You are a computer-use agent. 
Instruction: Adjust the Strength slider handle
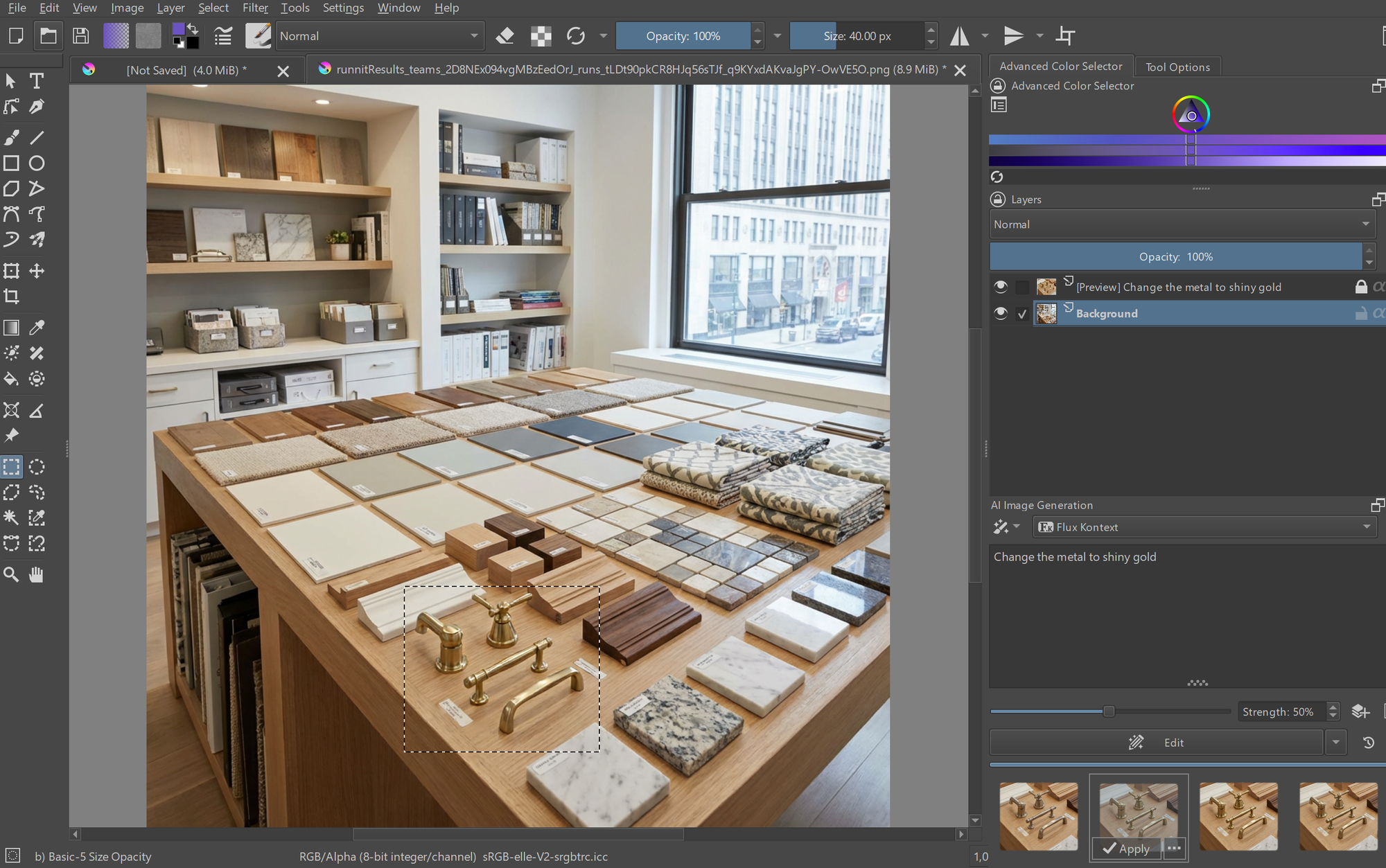(x=1109, y=711)
